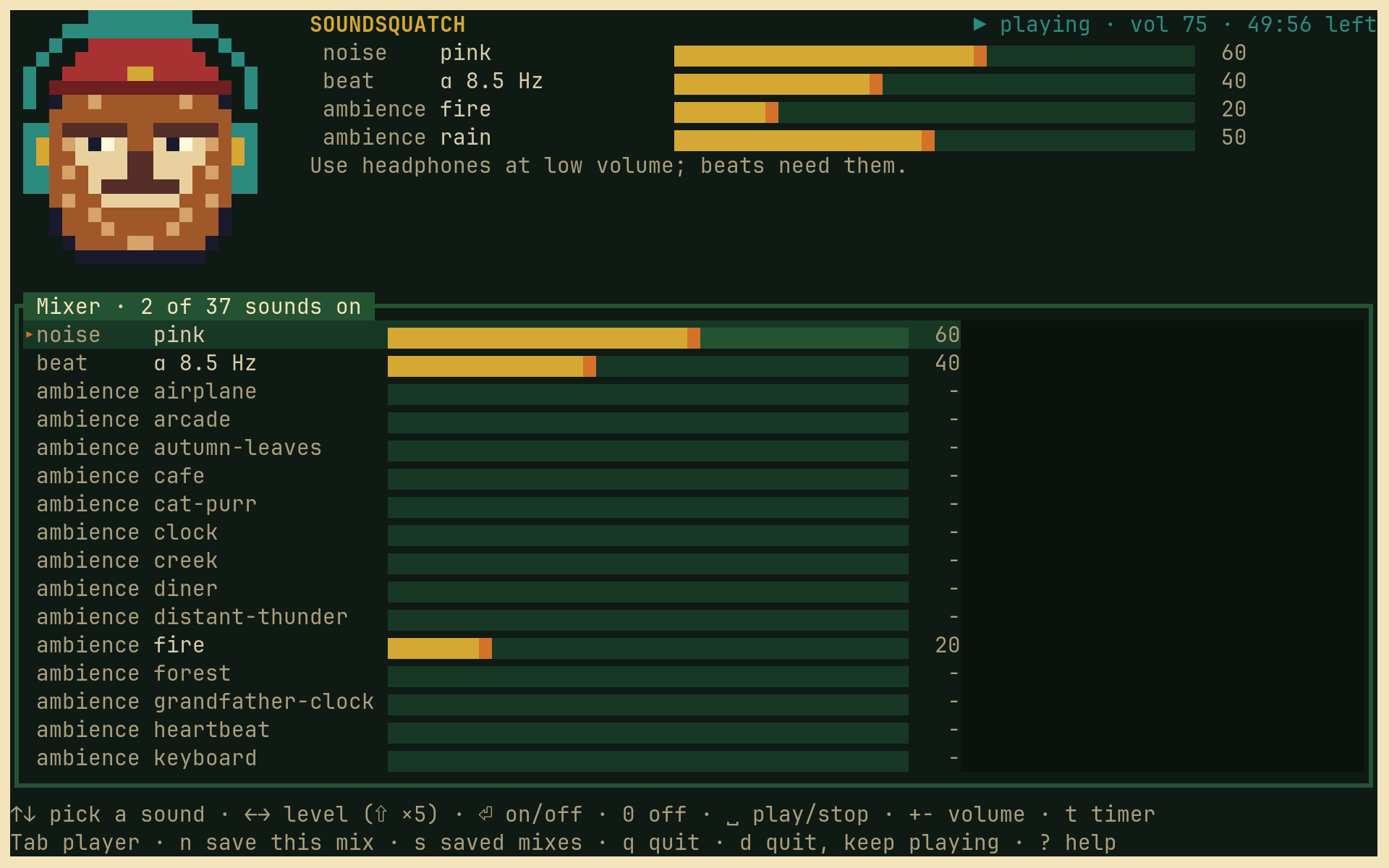Click the play triangle icon beside playing

(980, 25)
